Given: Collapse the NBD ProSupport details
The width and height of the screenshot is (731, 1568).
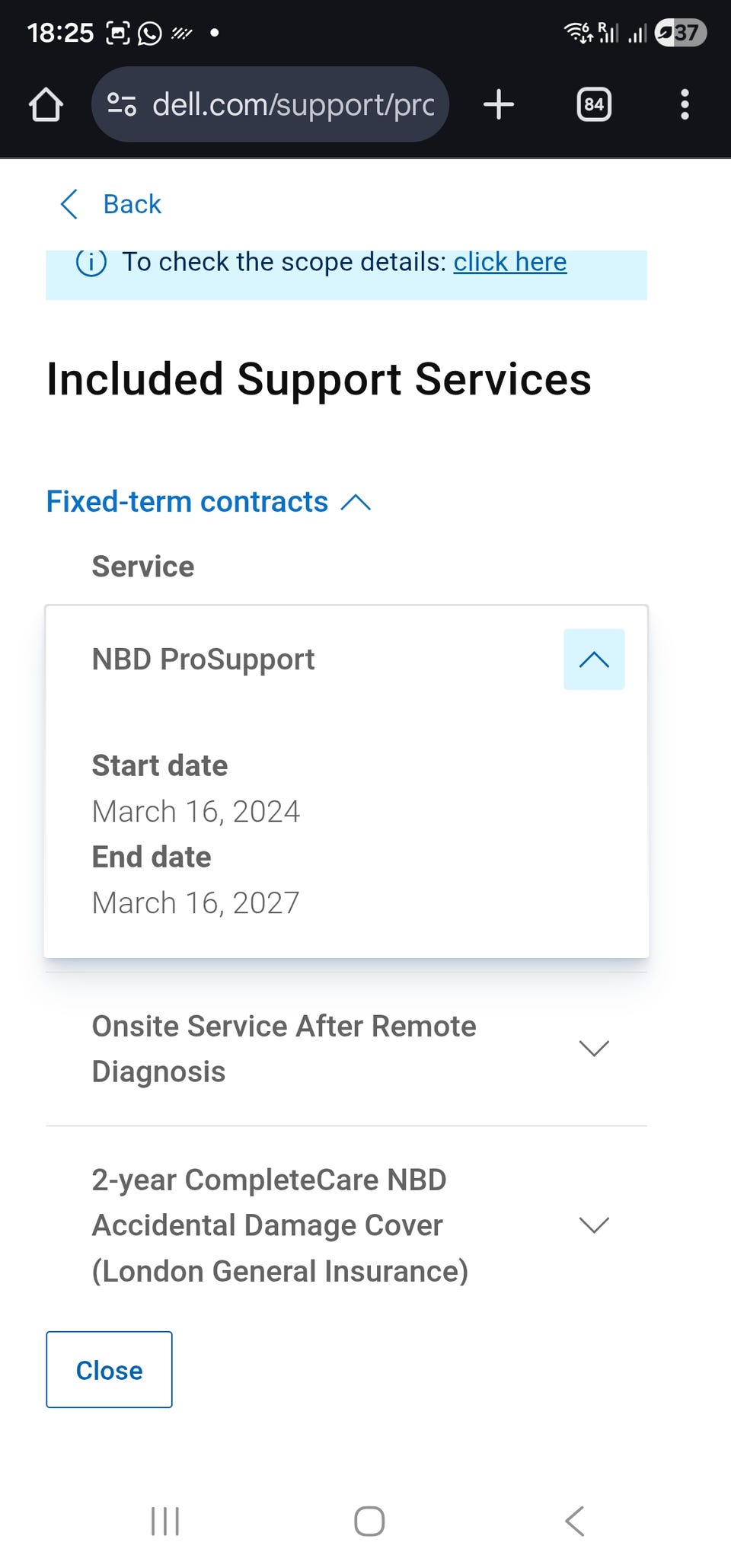Looking at the screenshot, I should pyautogui.click(x=594, y=659).
